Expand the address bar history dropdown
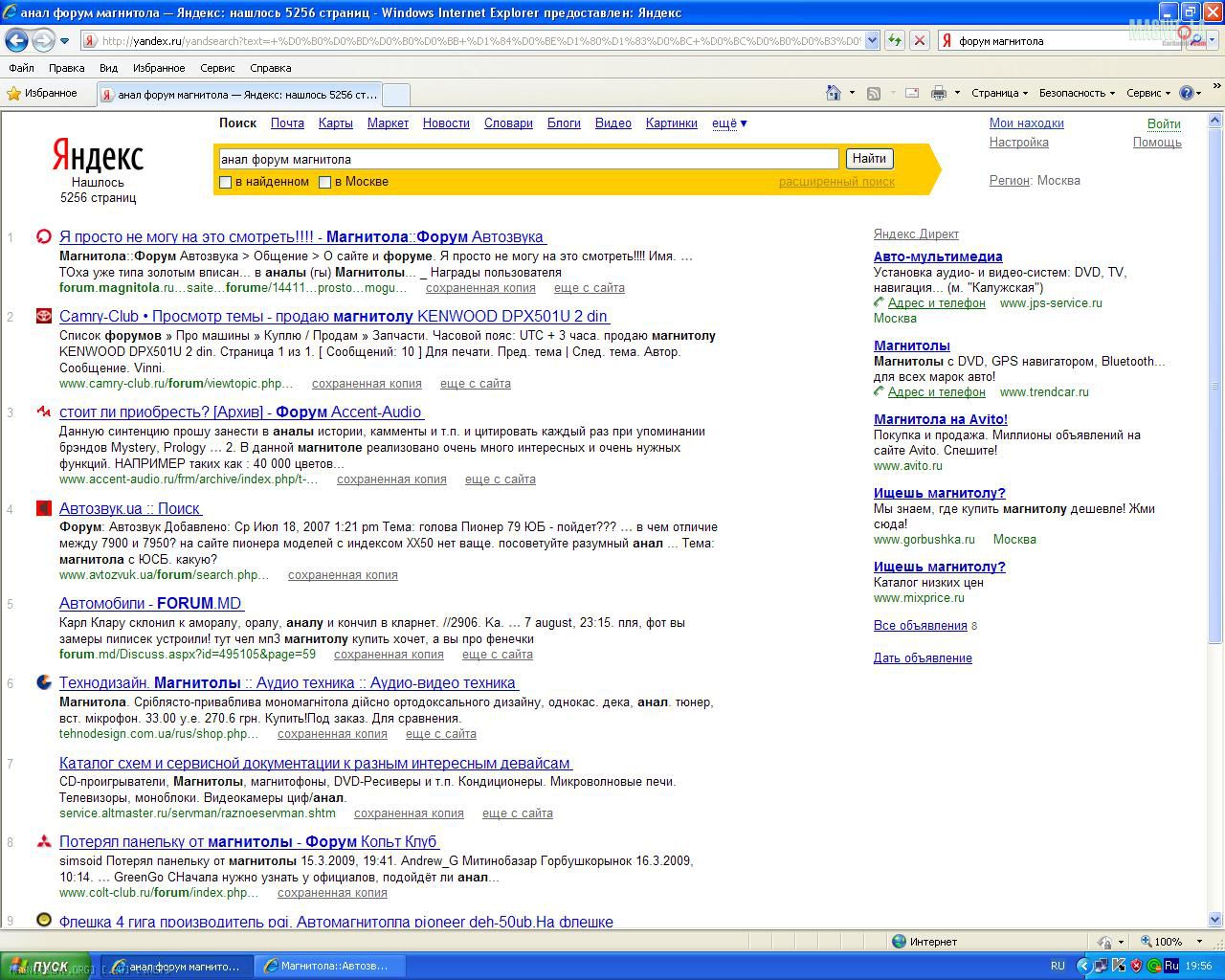The width and height of the screenshot is (1225, 980). tap(872, 40)
